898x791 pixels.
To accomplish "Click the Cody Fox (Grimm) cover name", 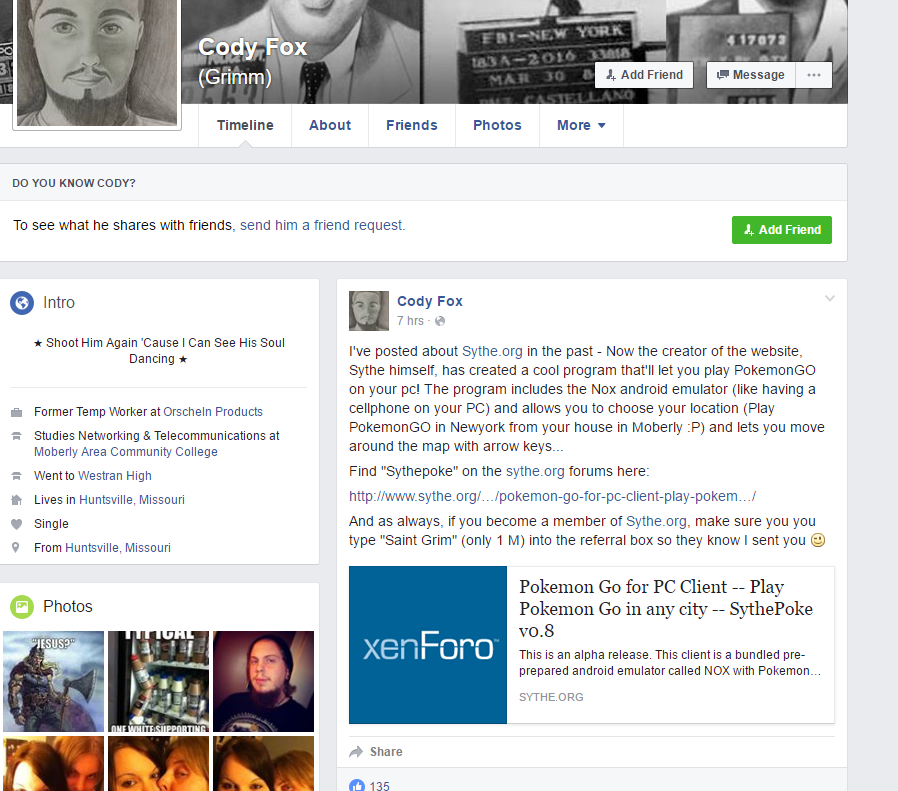I will tap(253, 61).
